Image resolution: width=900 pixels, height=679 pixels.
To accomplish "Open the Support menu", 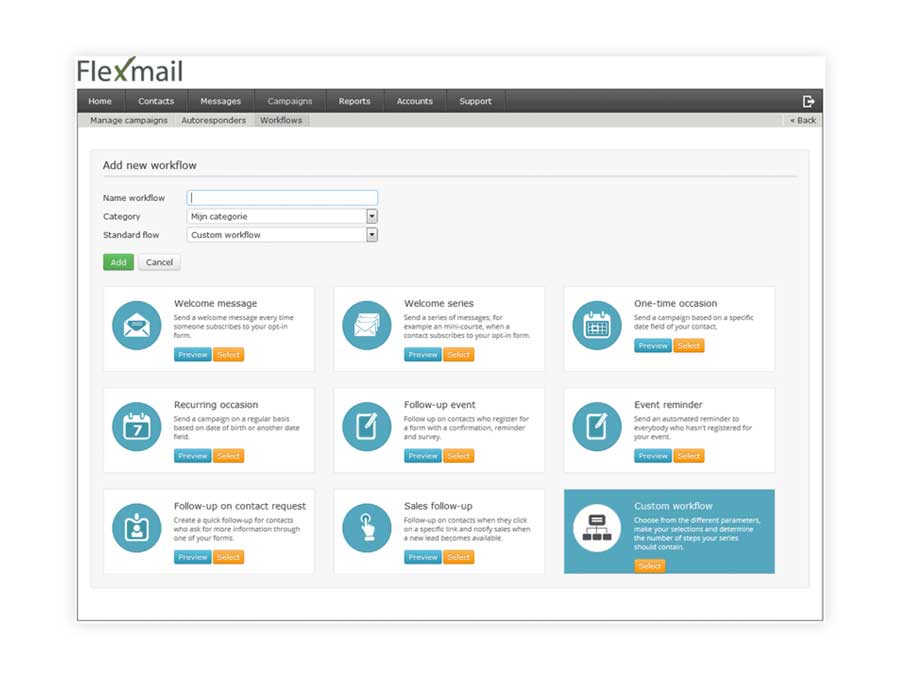I will [475, 101].
